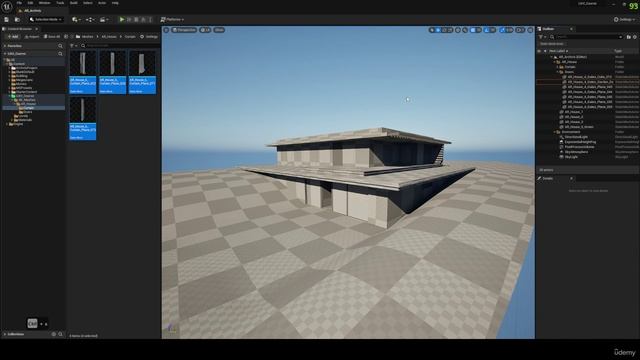Open the viewport options hamburger menu

coord(166,30)
